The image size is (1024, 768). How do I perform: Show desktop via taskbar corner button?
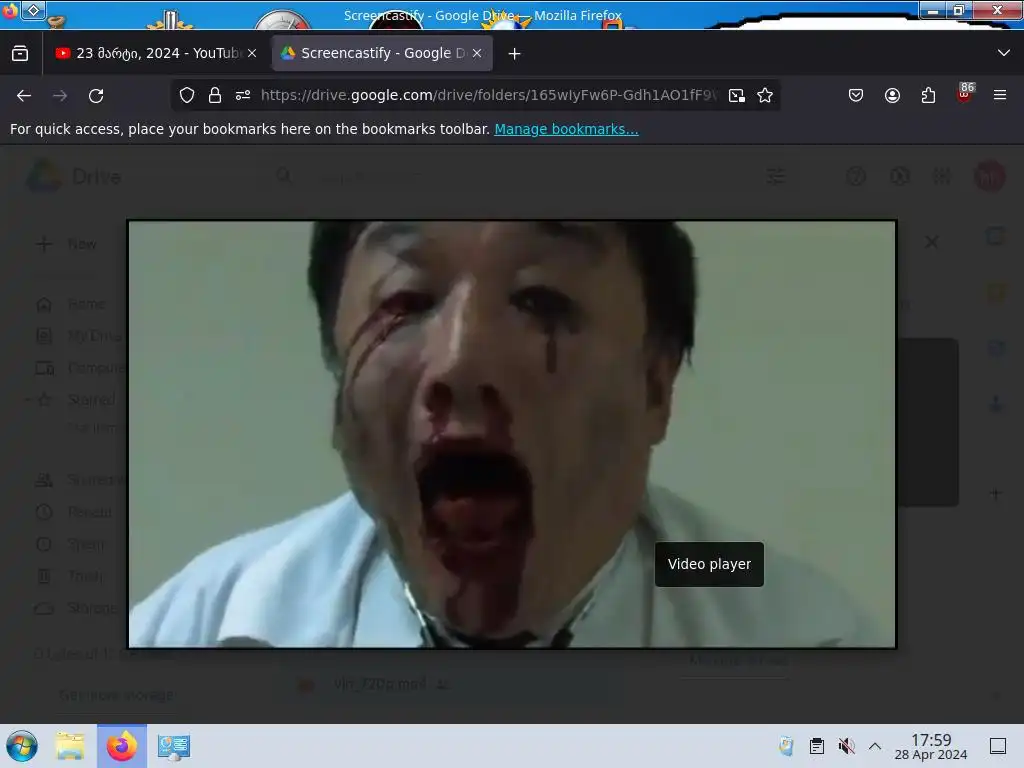[998, 746]
